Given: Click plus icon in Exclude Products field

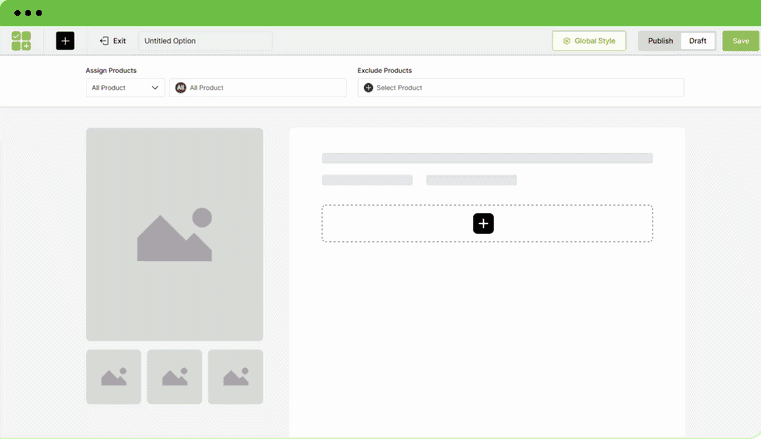Looking at the screenshot, I should point(368,88).
